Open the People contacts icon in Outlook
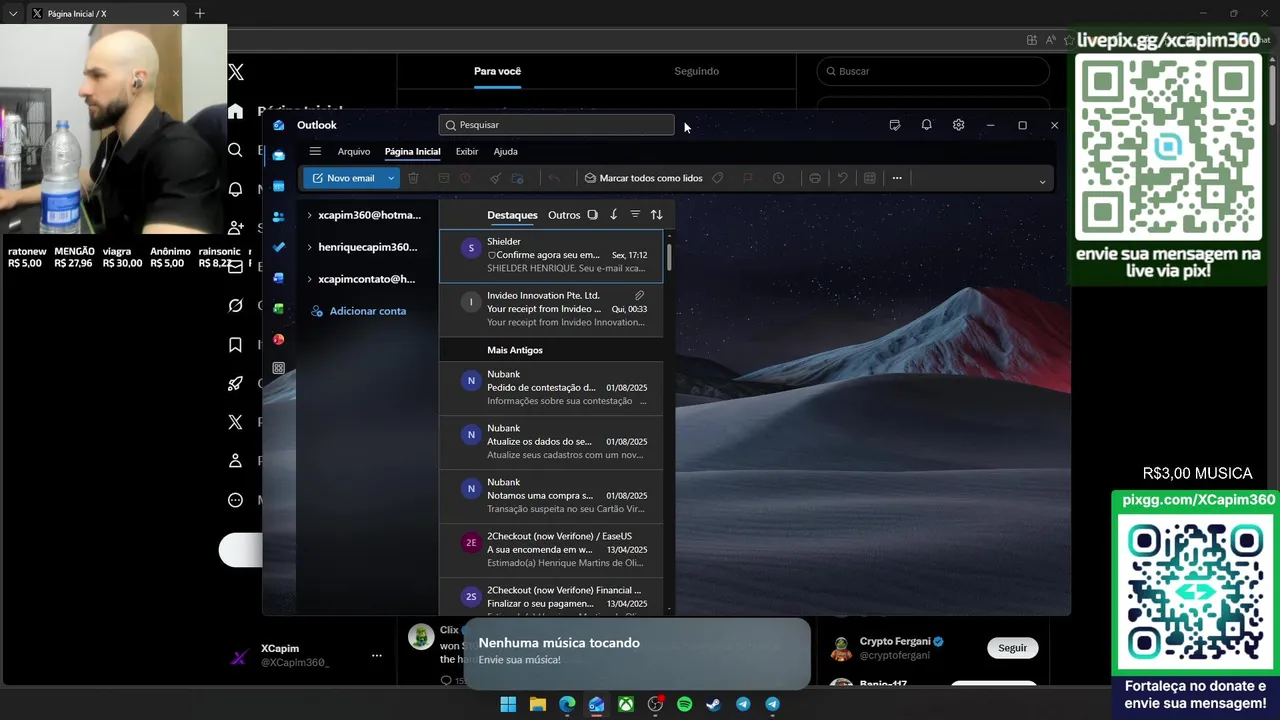The image size is (1280, 720). pos(279,216)
